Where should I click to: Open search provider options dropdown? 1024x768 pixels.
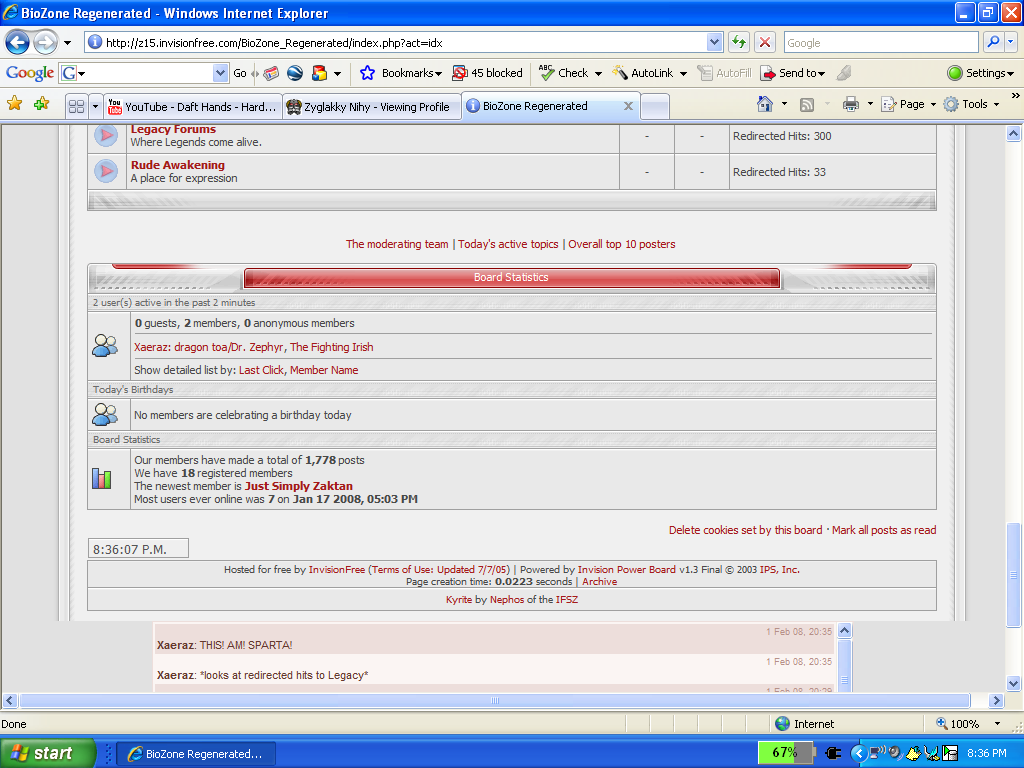pos(1010,42)
